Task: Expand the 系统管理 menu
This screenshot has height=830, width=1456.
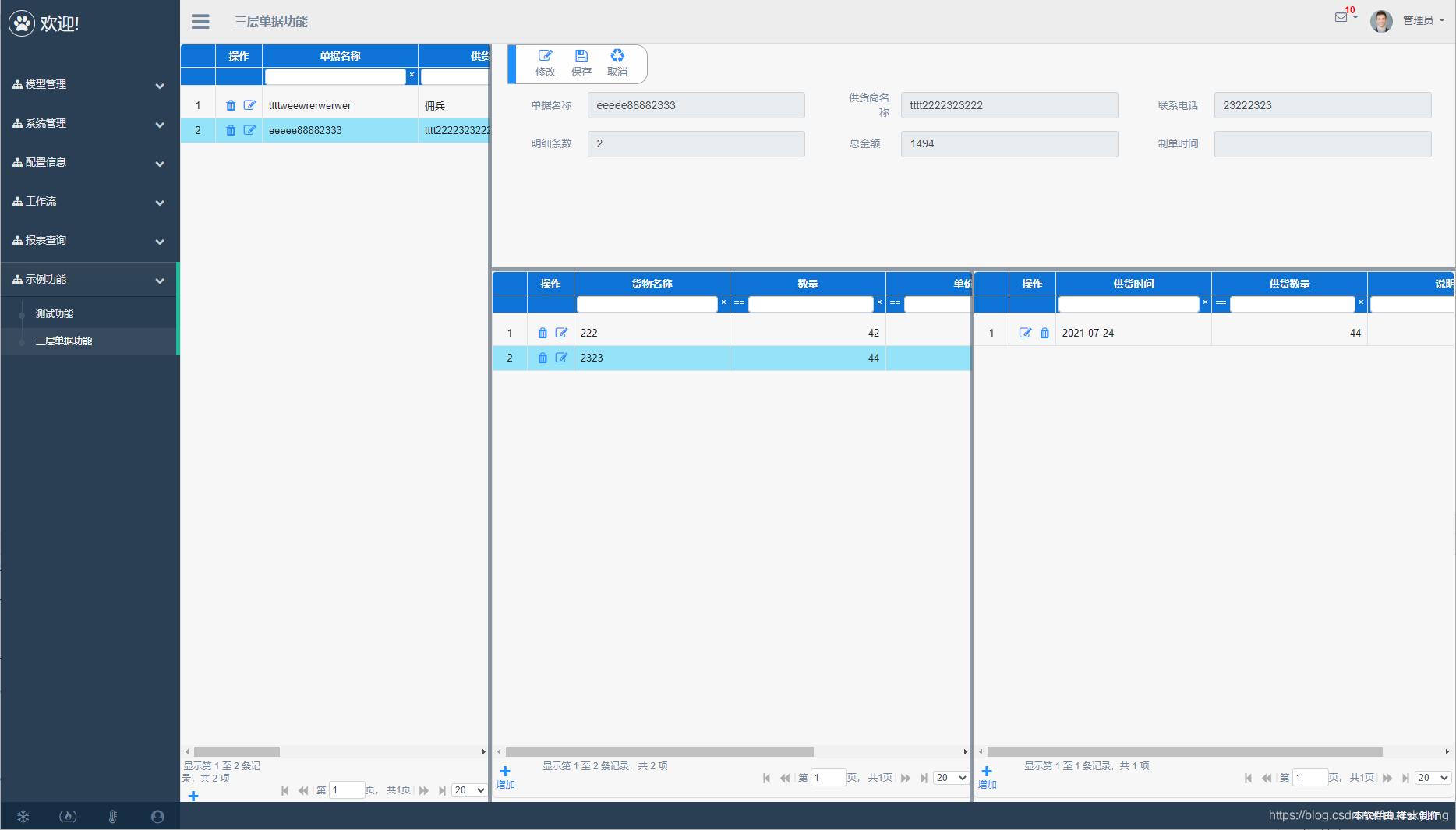Action: coord(90,123)
